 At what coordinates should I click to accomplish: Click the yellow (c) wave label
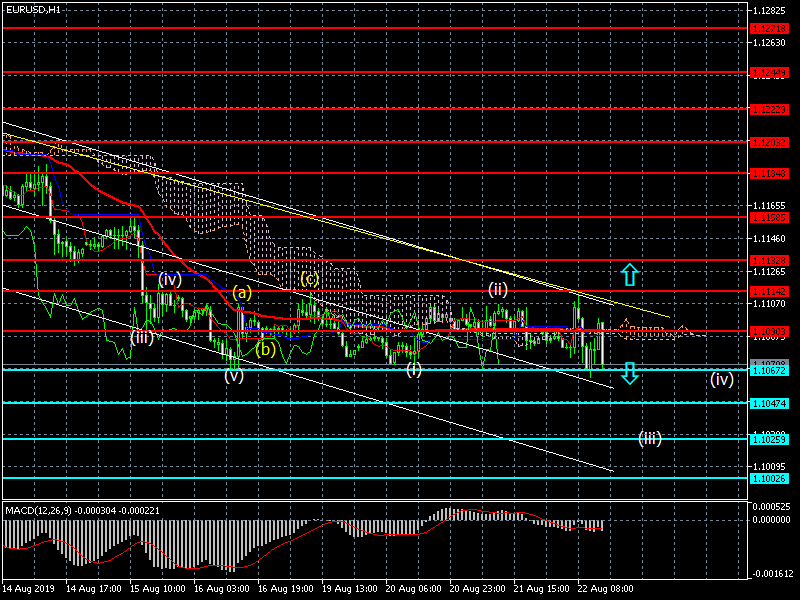click(x=310, y=279)
